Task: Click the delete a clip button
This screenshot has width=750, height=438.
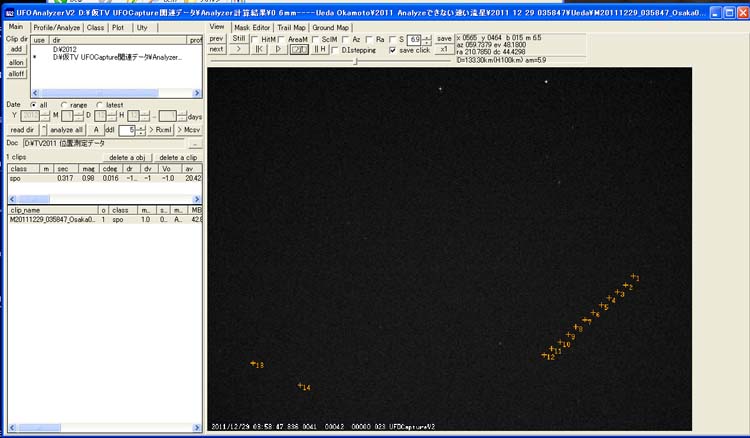Action: click(180, 157)
